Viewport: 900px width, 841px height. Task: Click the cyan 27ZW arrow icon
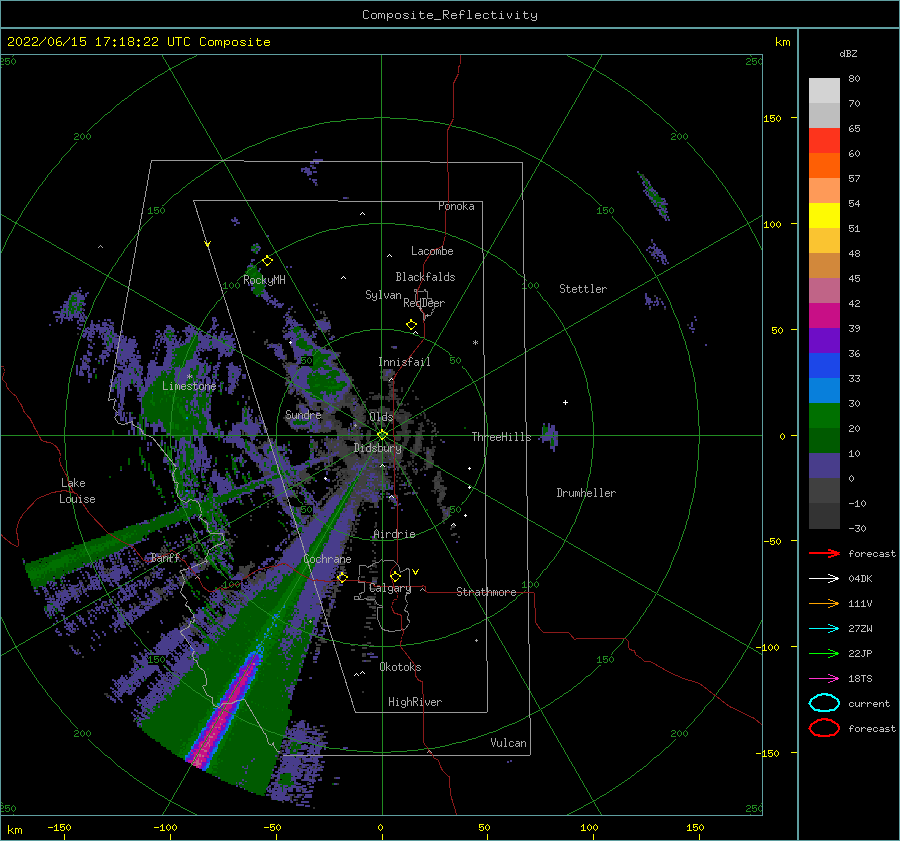tap(824, 629)
